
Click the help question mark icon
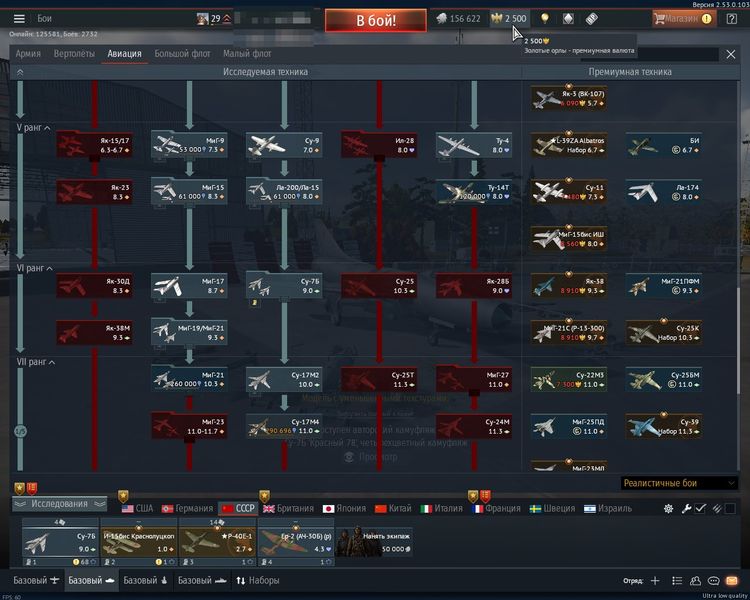click(732, 18)
